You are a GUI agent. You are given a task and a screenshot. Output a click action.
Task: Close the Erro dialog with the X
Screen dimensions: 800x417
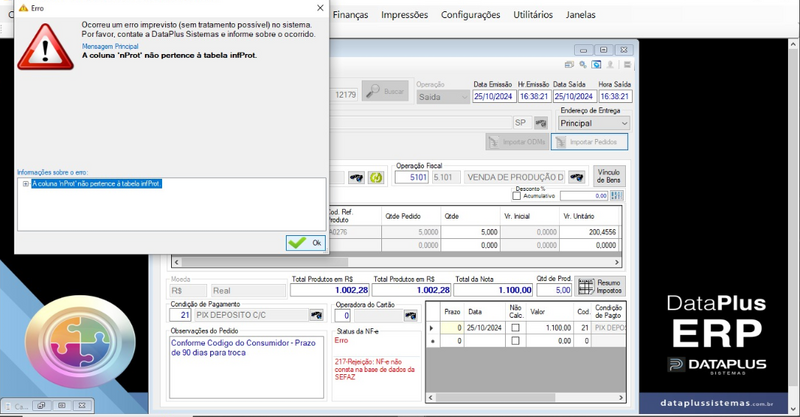pyautogui.click(x=320, y=8)
